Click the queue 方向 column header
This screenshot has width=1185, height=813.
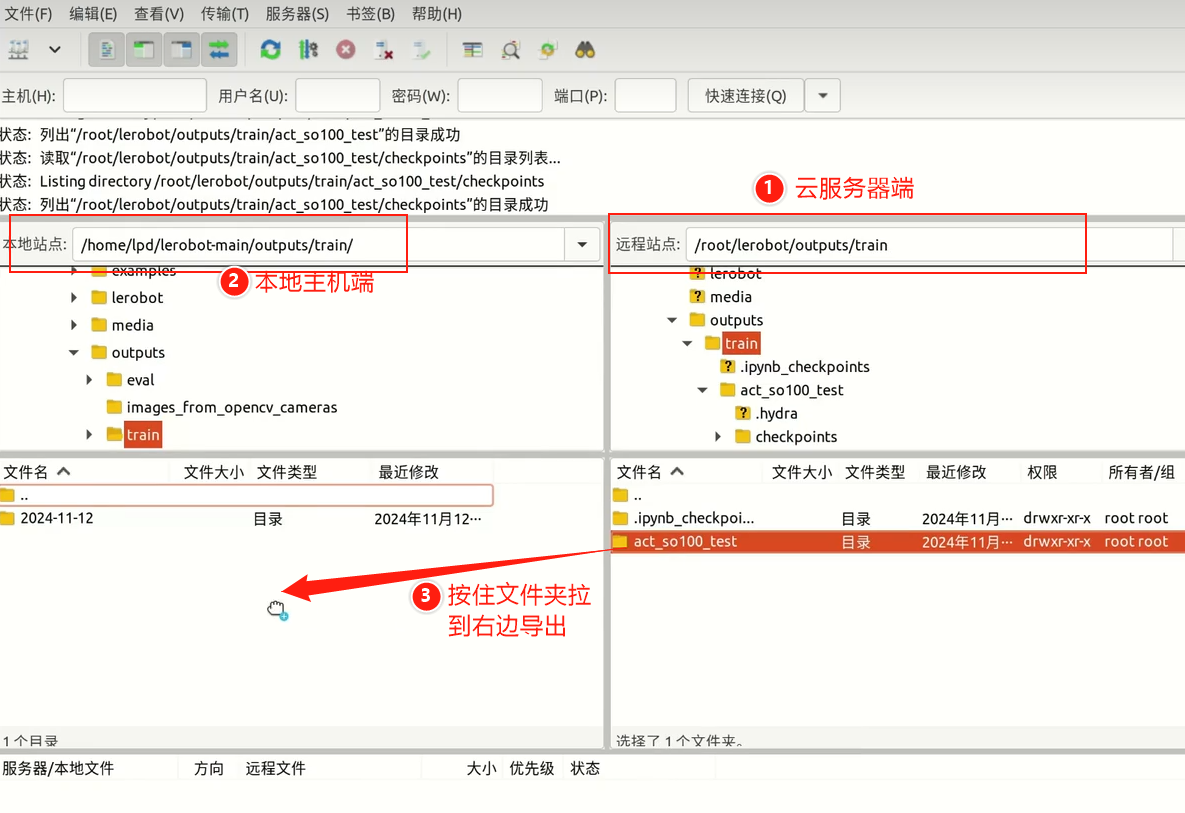coord(209,768)
